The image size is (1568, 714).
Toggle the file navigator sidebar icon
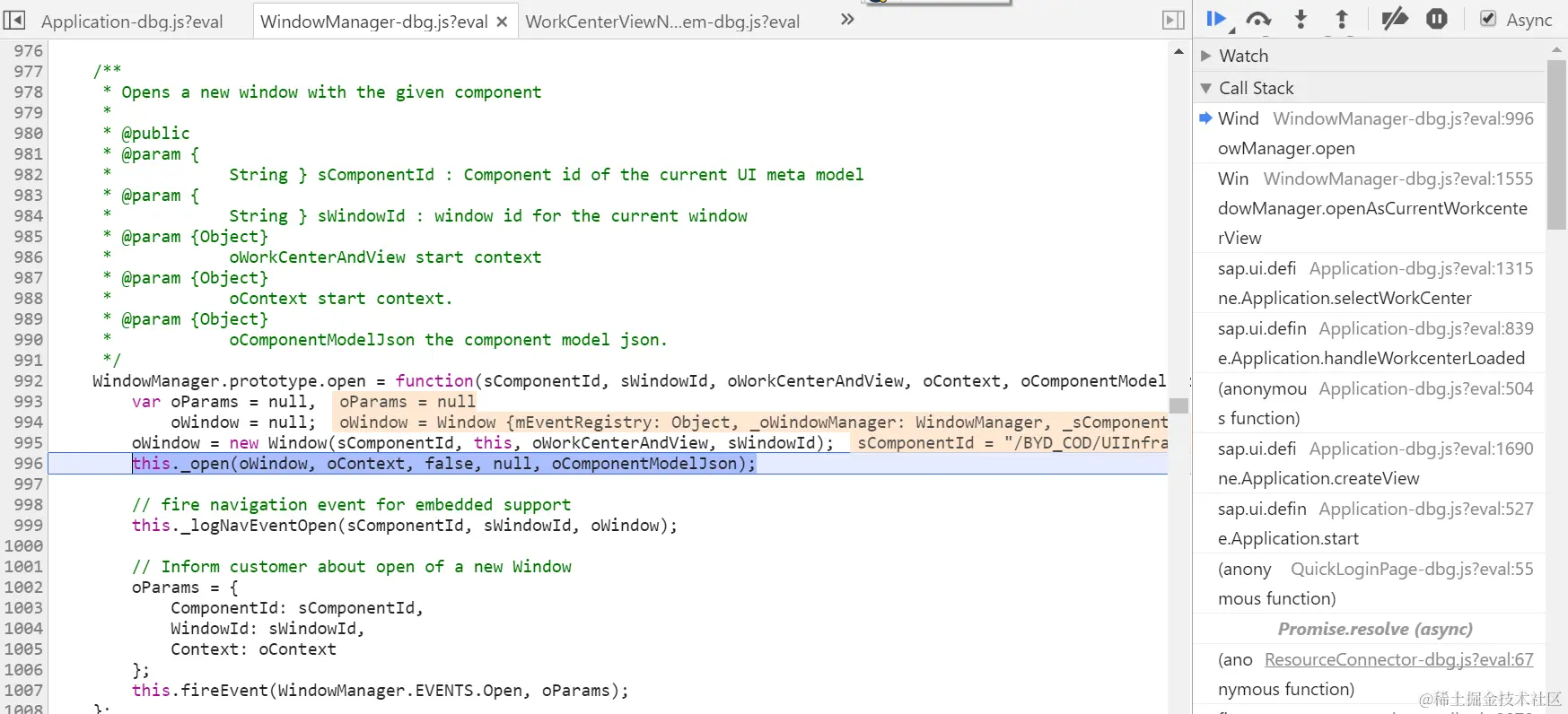[x=14, y=20]
